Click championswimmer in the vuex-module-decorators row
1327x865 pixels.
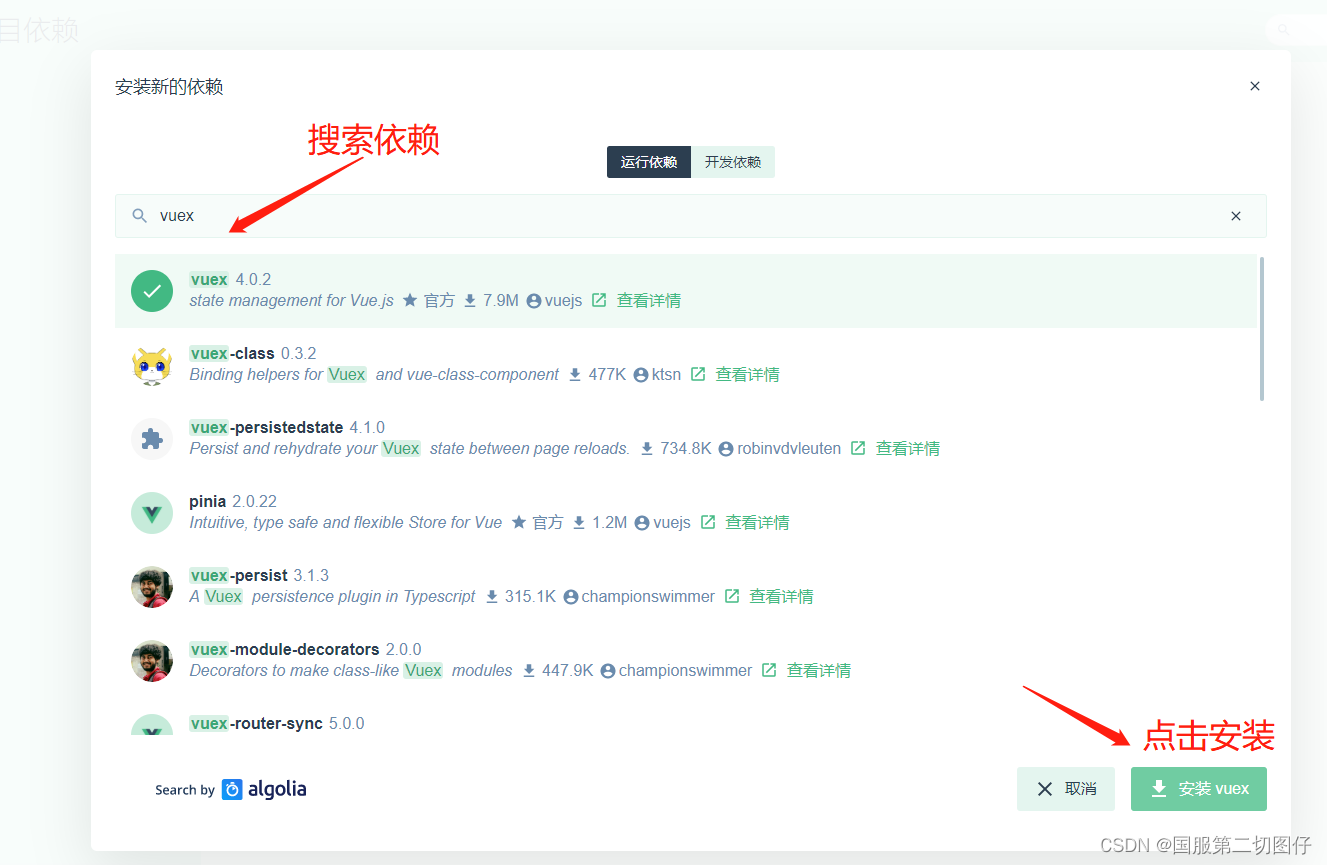(x=685, y=670)
